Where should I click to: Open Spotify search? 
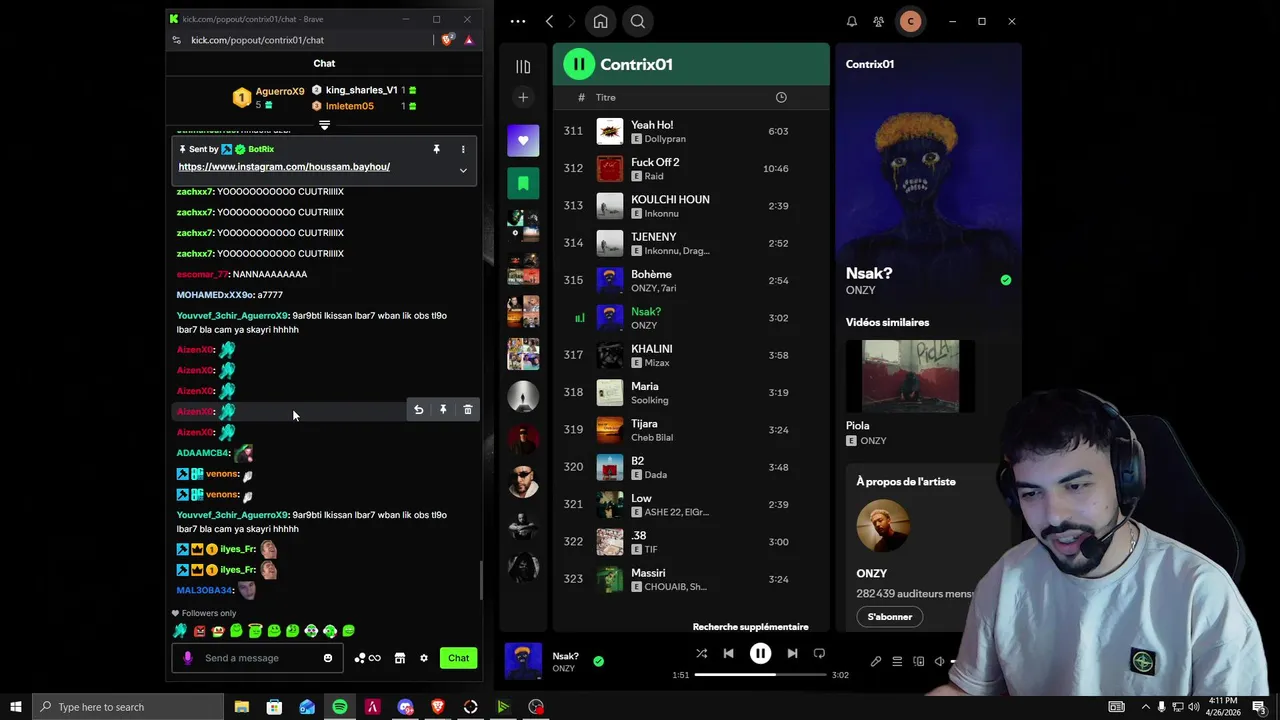click(x=637, y=21)
